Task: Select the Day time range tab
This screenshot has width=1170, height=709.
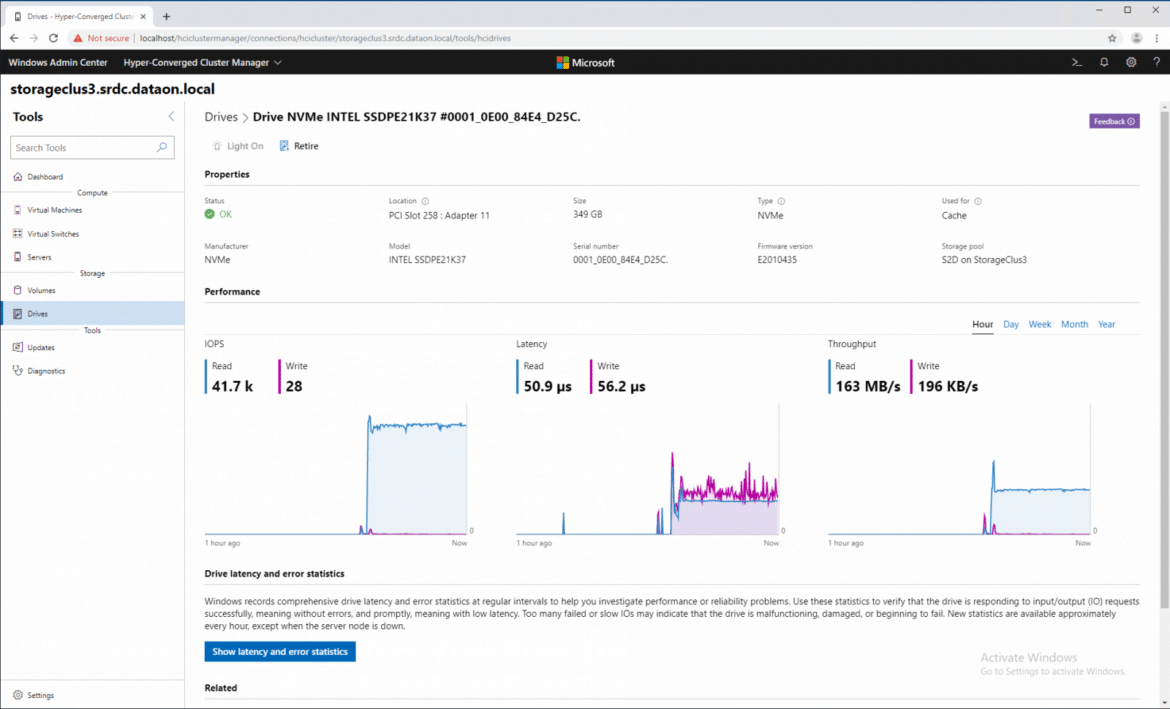Action: click(1011, 325)
